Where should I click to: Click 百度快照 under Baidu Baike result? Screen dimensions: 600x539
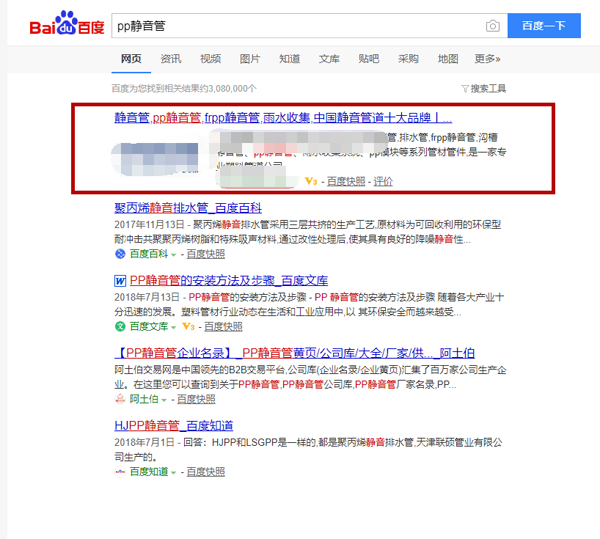tap(205, 254)
